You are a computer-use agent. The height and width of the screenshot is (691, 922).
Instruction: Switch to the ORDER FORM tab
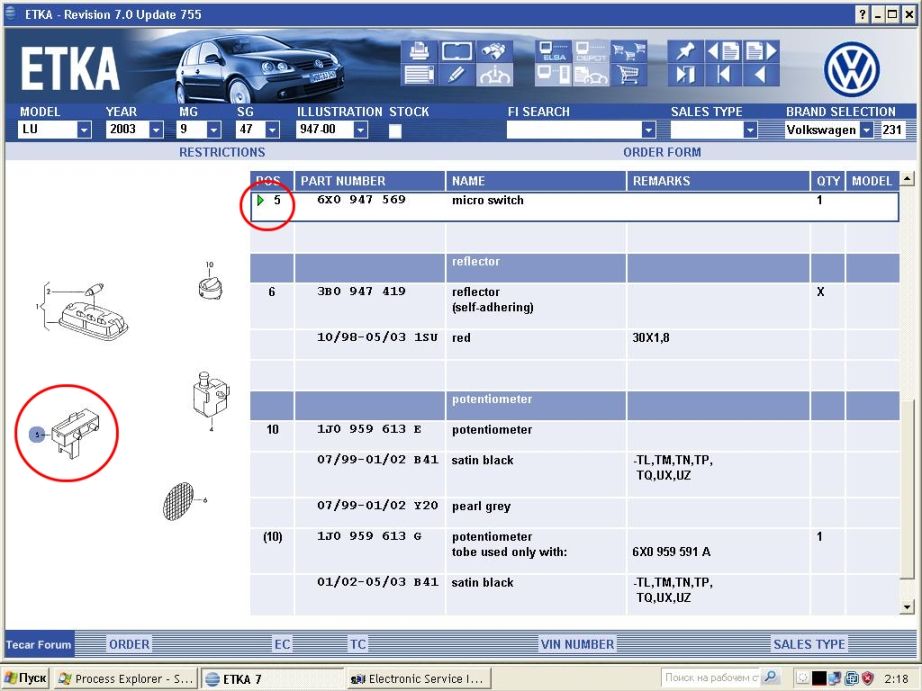pos(662,152)
